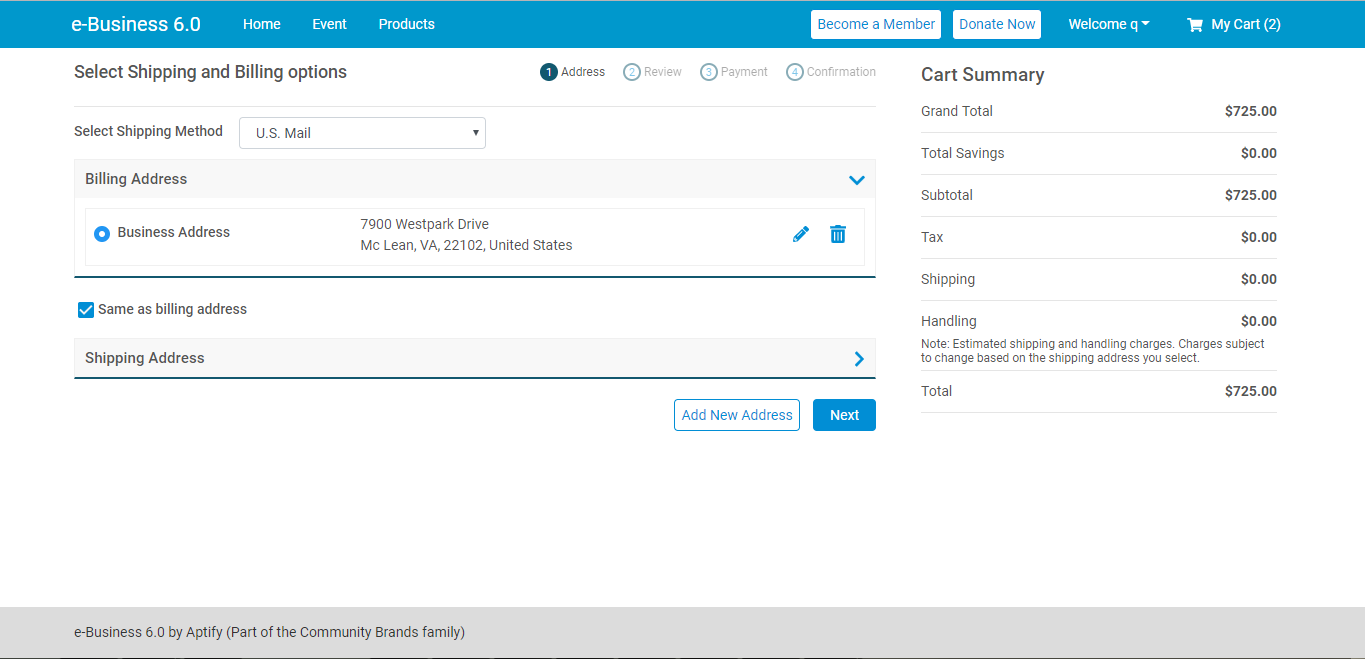Image resolution: width=1365 pixels, height=659 pixels.
Task: Click Mc Lean, VA, 22102 address line
Action: (x=467, y=245)
